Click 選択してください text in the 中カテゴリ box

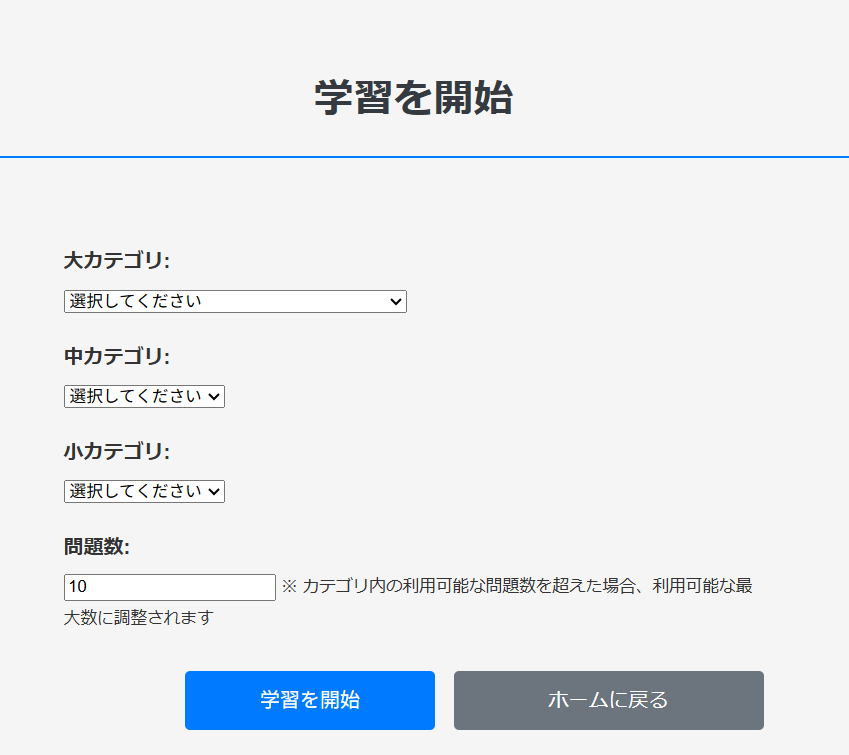pyautogui.click(x=135, y=396)
